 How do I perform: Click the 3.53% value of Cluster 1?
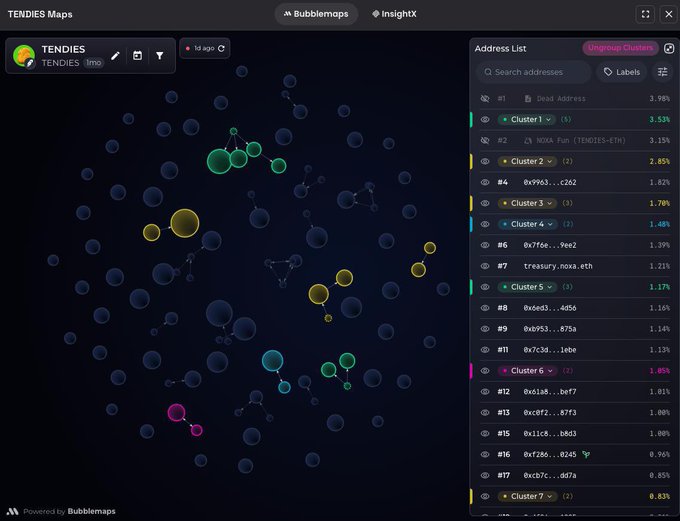pyautogui.click(x=659, y=119)
